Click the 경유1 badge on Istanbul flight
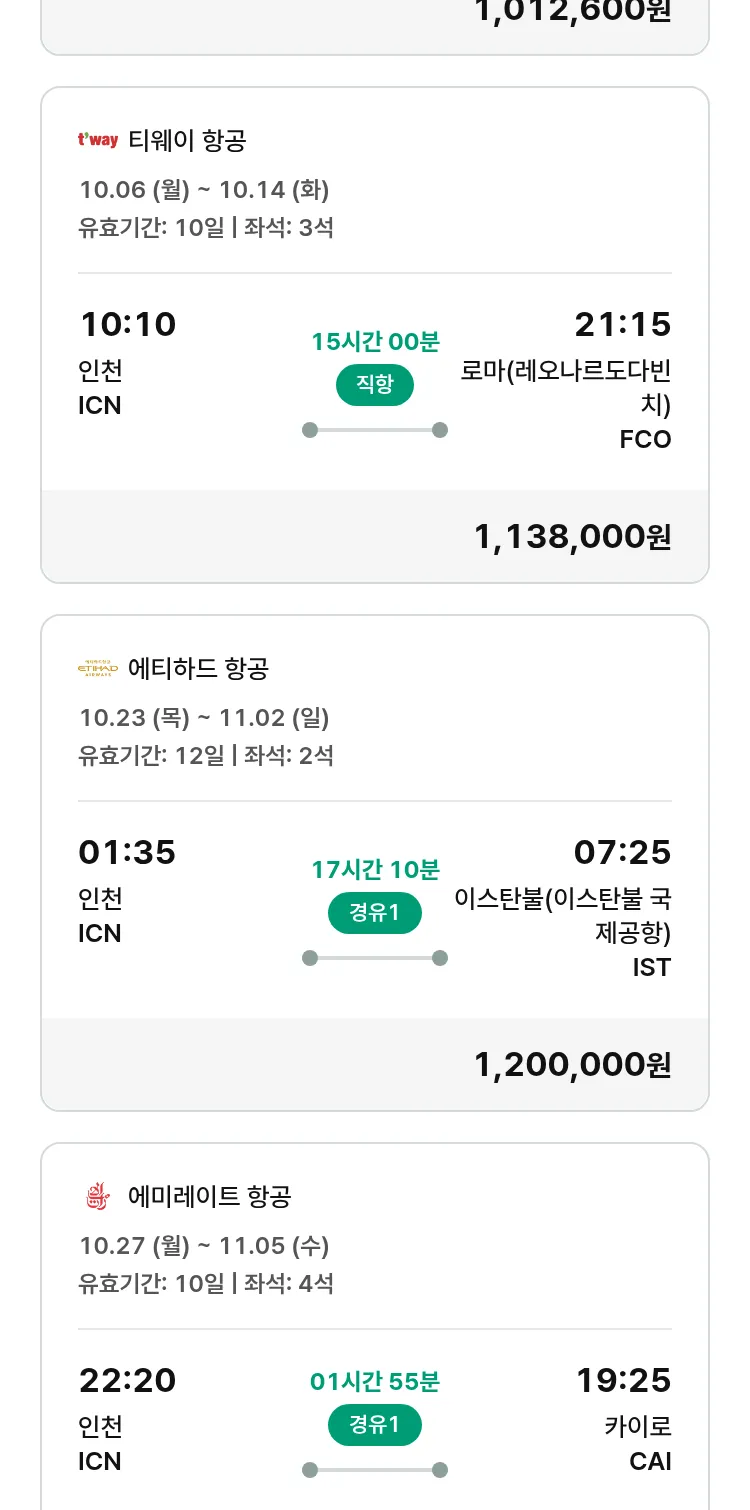The width and height of the screenshot is (750, 1510). click(375, 913)
